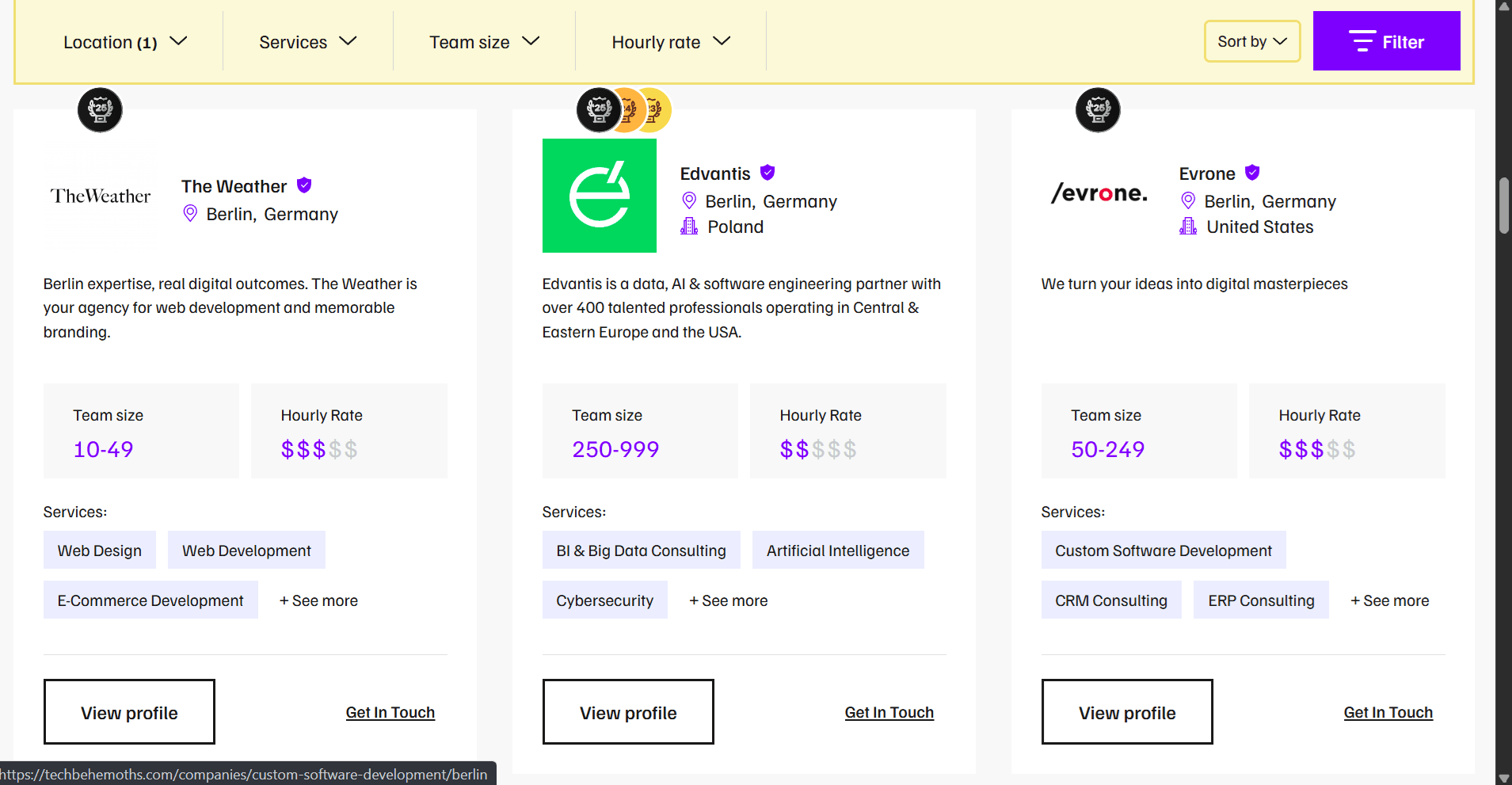This screenshot has width=1512, height=785.
Task: Select the CRM Consulting tag
Action: 1111,600
